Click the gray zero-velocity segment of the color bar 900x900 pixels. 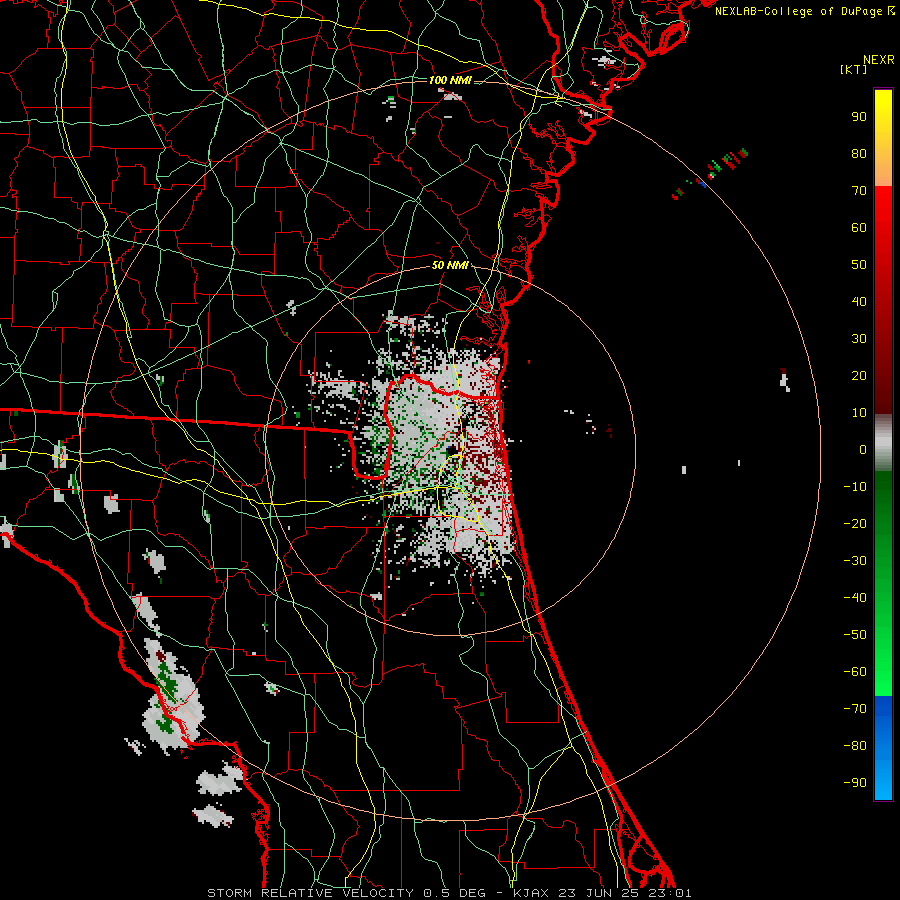pos(883,443)
